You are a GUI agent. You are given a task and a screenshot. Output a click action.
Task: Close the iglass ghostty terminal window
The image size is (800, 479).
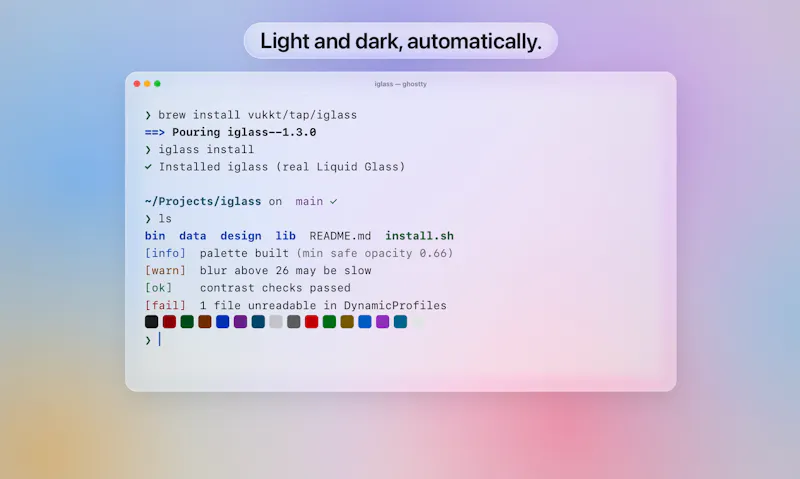point(137,84)
